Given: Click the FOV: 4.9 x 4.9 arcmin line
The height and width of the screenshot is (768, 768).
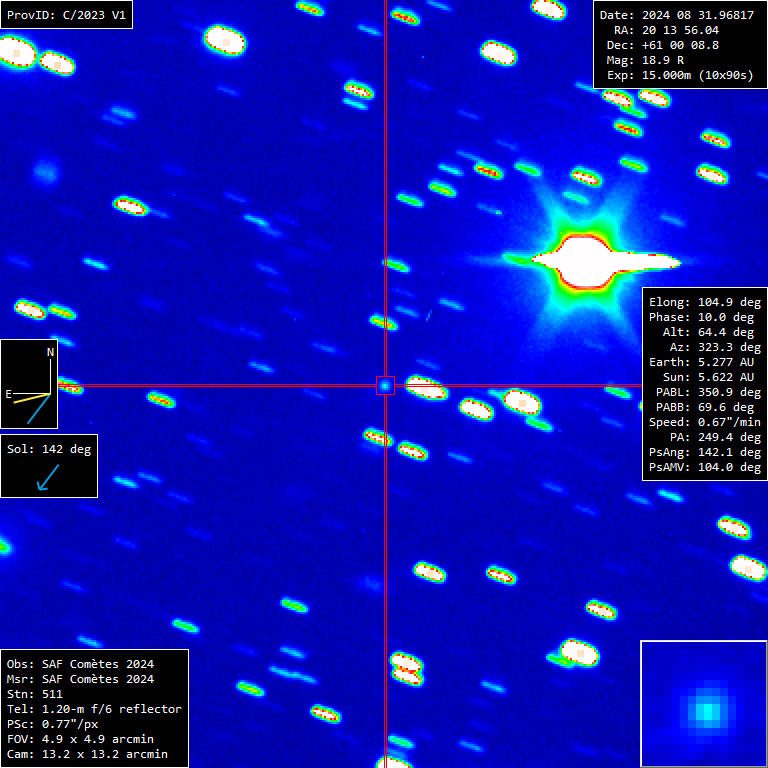Looking at the screenshot, I should 80,739.
